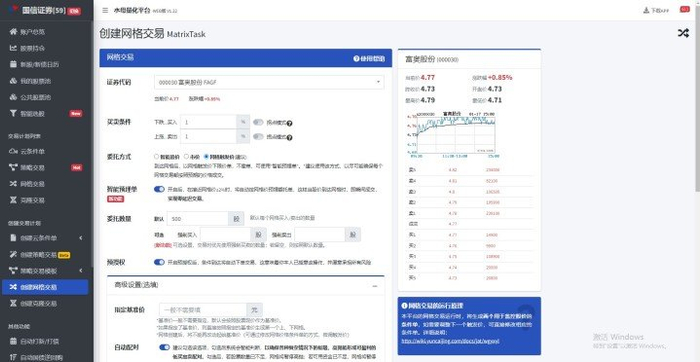Open 我的股票池 icon in sidebar
The image size is (700, 362).
pos(13,81)
